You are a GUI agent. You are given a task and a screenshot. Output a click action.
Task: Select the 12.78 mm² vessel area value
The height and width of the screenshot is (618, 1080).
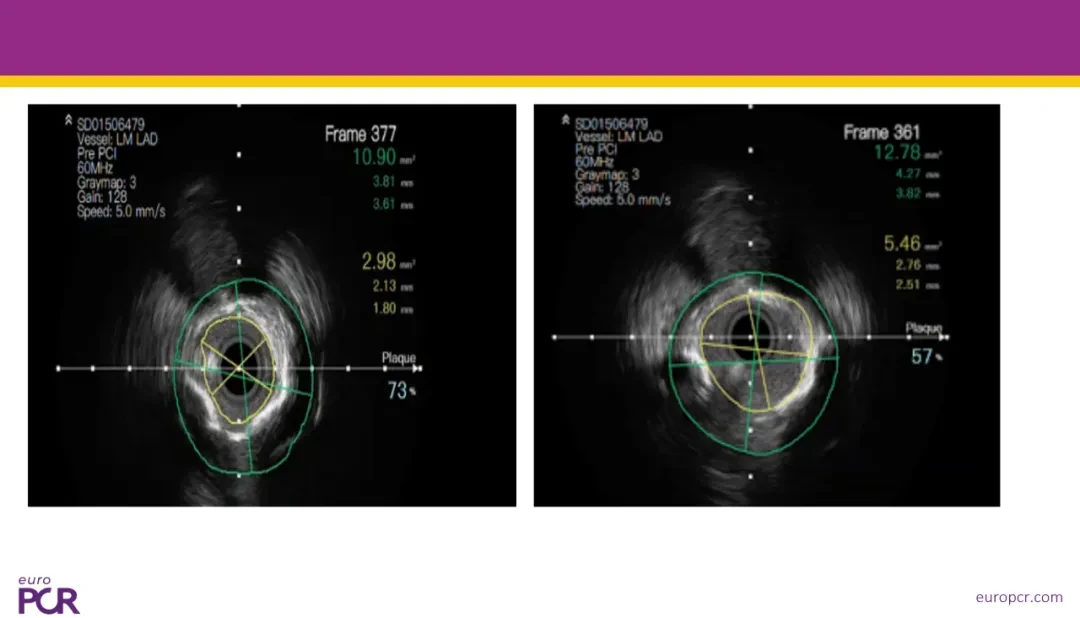pos(908,152)
